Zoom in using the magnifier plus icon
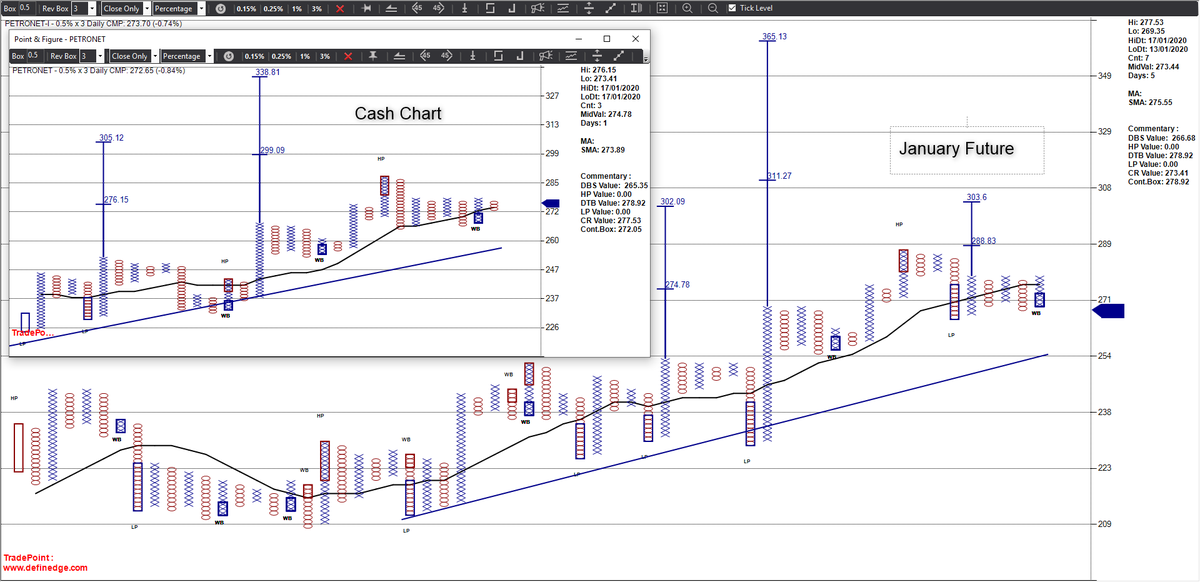The height and width of the screenshot is (582, 1200). pos(688,8)
